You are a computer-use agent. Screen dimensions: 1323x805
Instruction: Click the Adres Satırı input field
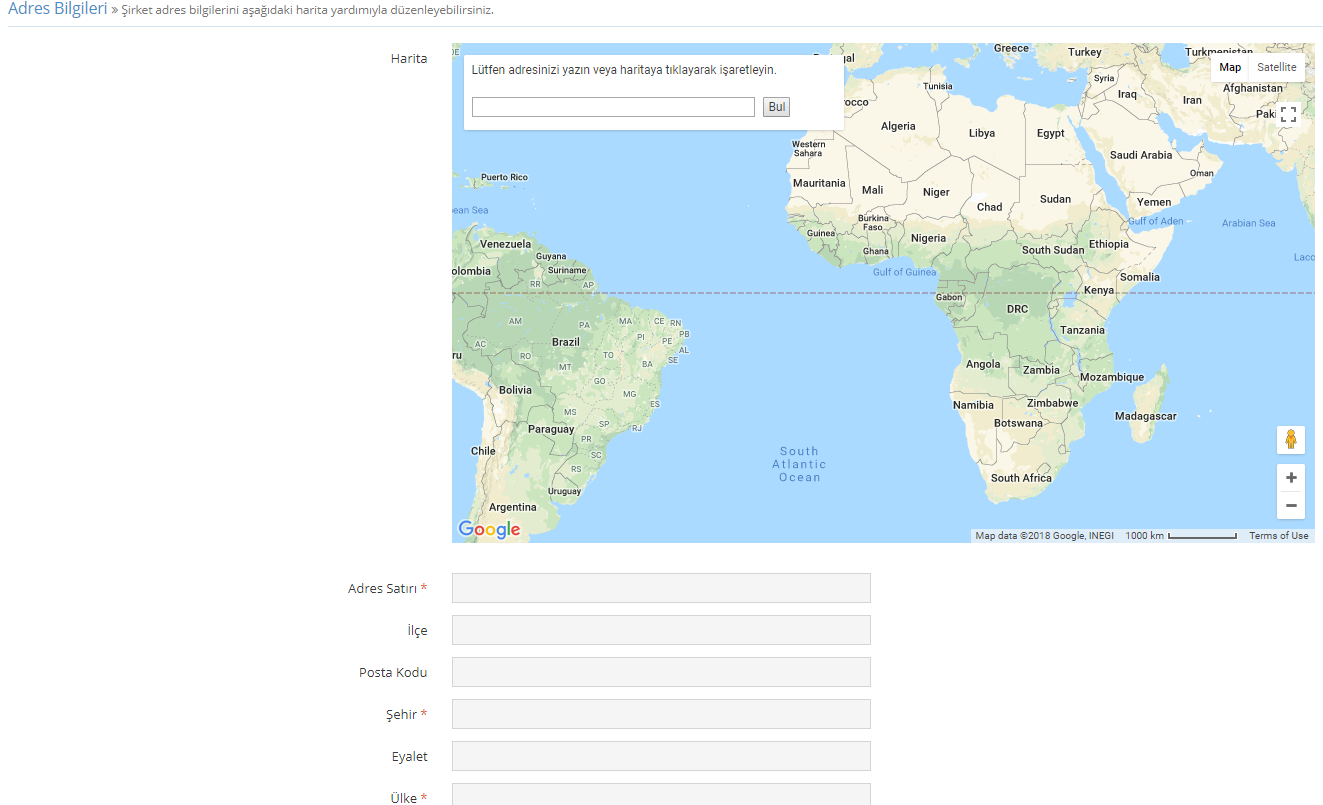[661, 588]
